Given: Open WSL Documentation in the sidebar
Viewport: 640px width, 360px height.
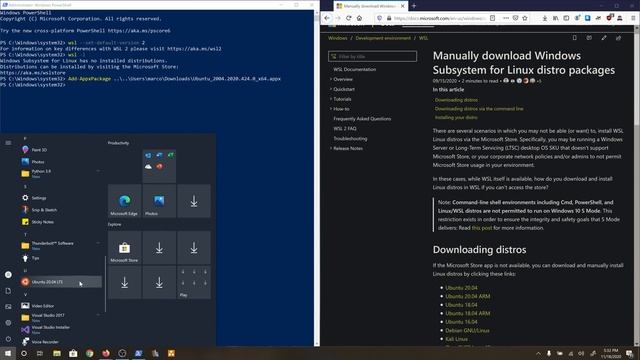Looking at the screenshot, I should click(355, 69).
